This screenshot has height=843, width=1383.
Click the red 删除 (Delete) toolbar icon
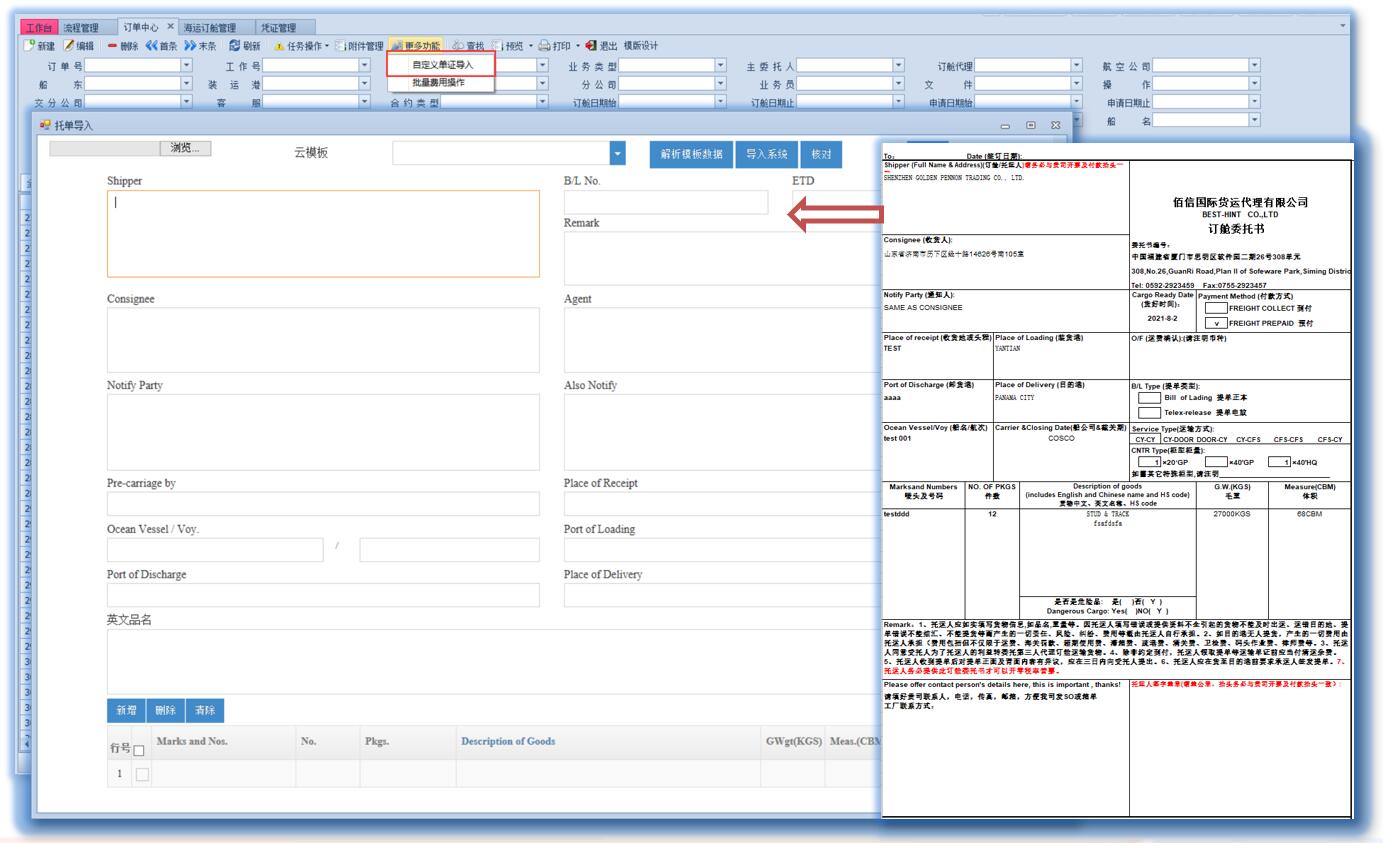coord(112,46)
